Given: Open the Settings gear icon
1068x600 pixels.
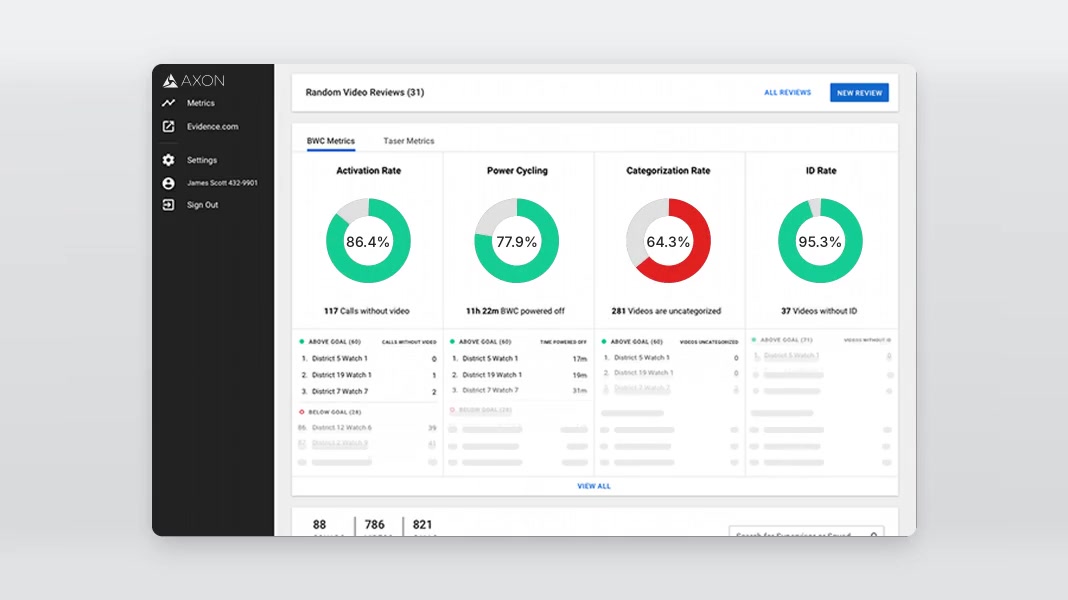Looking at the screenshot, I should pyautogui.click(x=168, y=160).
